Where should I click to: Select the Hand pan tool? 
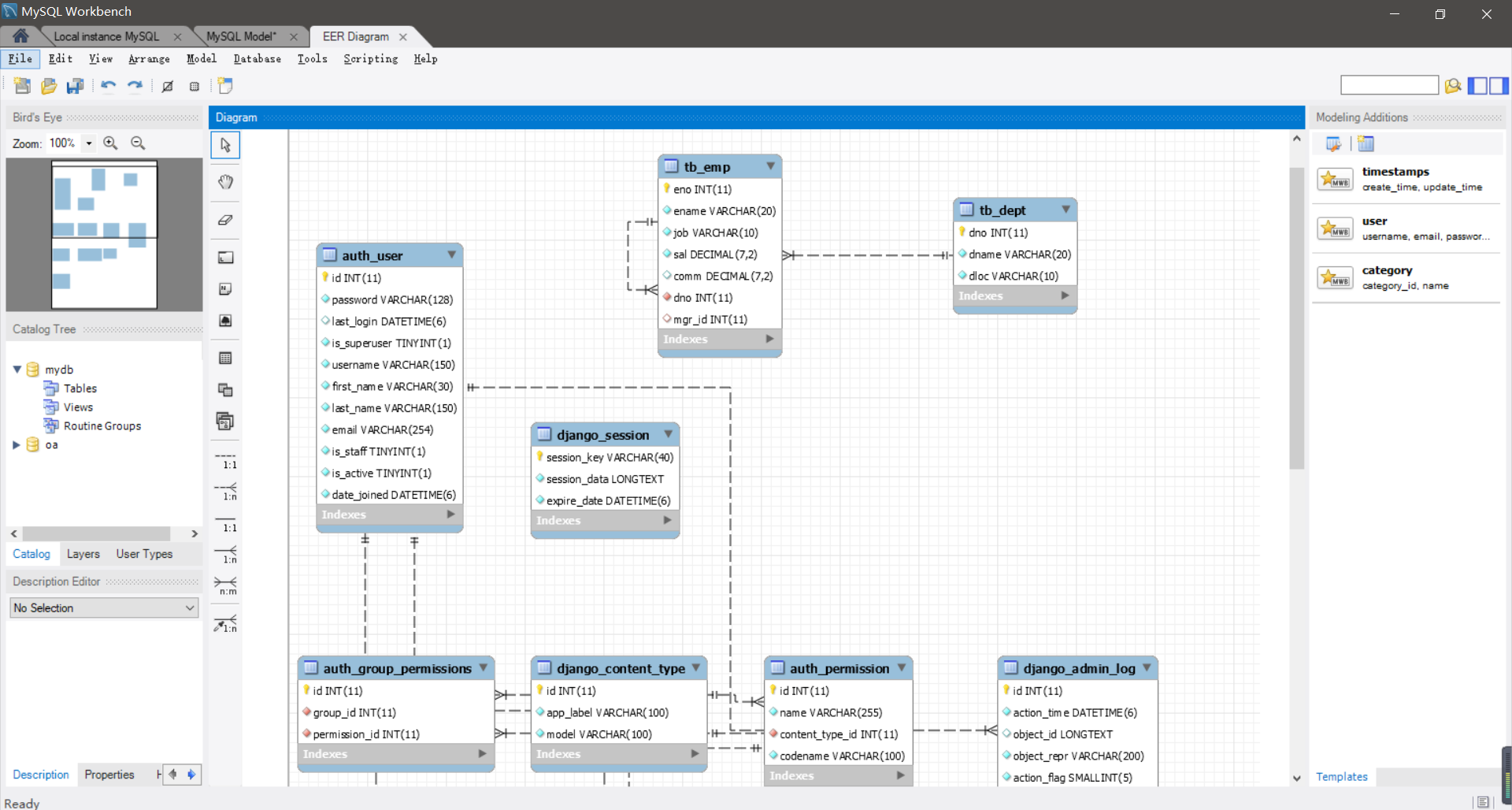tap(225, 182)
